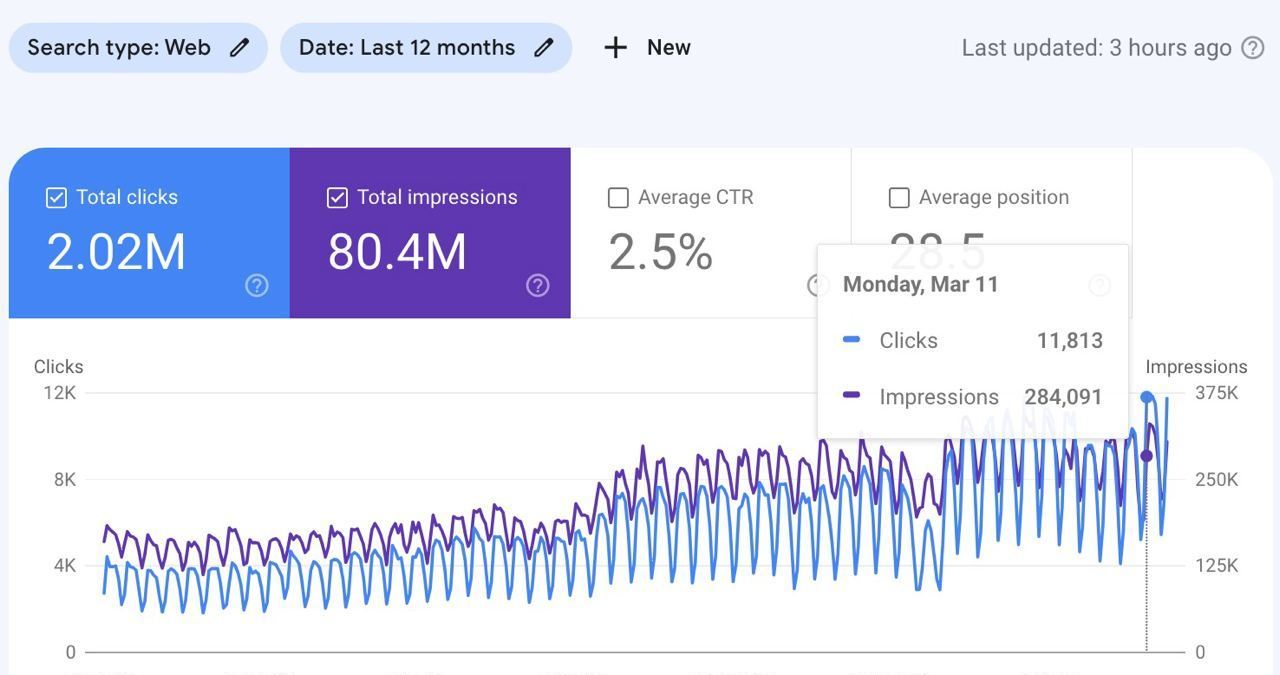Select the 80.4M total impressions value
1280x675 pixels.
point(397,252)
